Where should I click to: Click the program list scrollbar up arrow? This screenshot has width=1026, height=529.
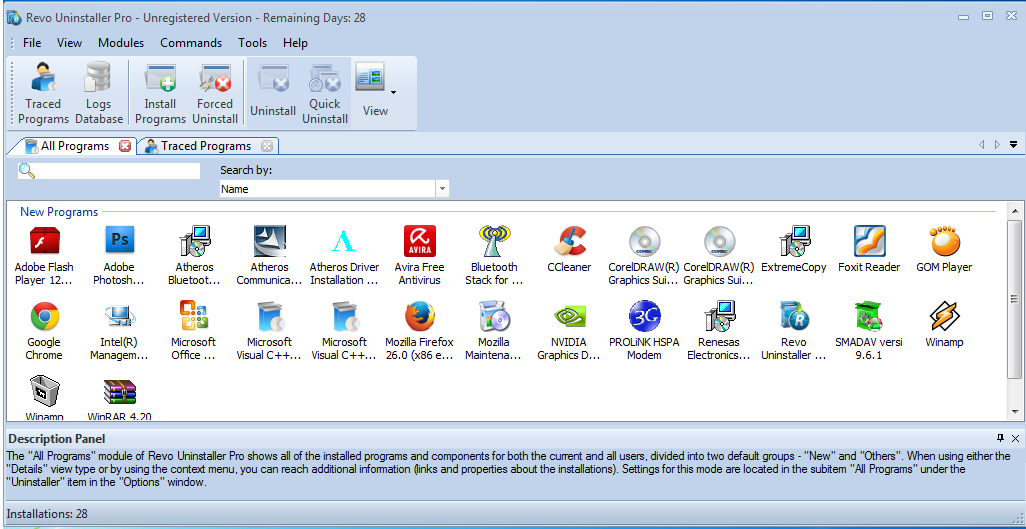(1015, 210)
